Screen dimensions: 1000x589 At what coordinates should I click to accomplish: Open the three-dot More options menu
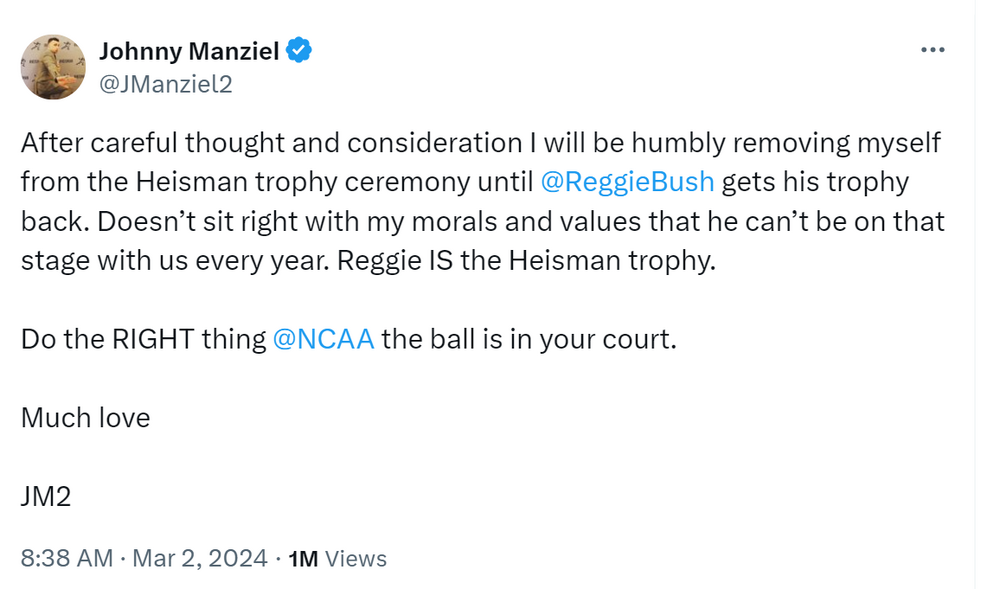tap(932, 50)
